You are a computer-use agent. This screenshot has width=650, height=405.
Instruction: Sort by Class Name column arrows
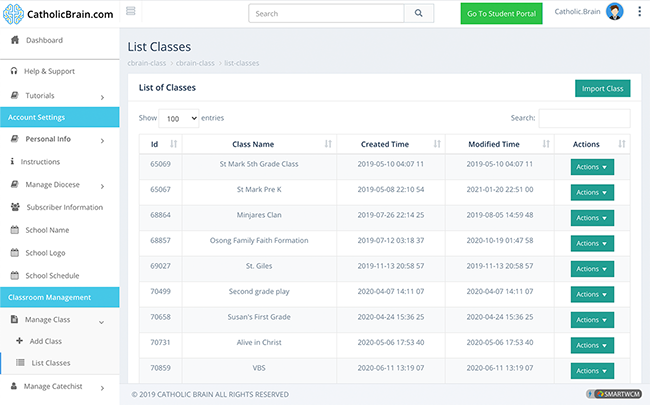coord(328,144)
